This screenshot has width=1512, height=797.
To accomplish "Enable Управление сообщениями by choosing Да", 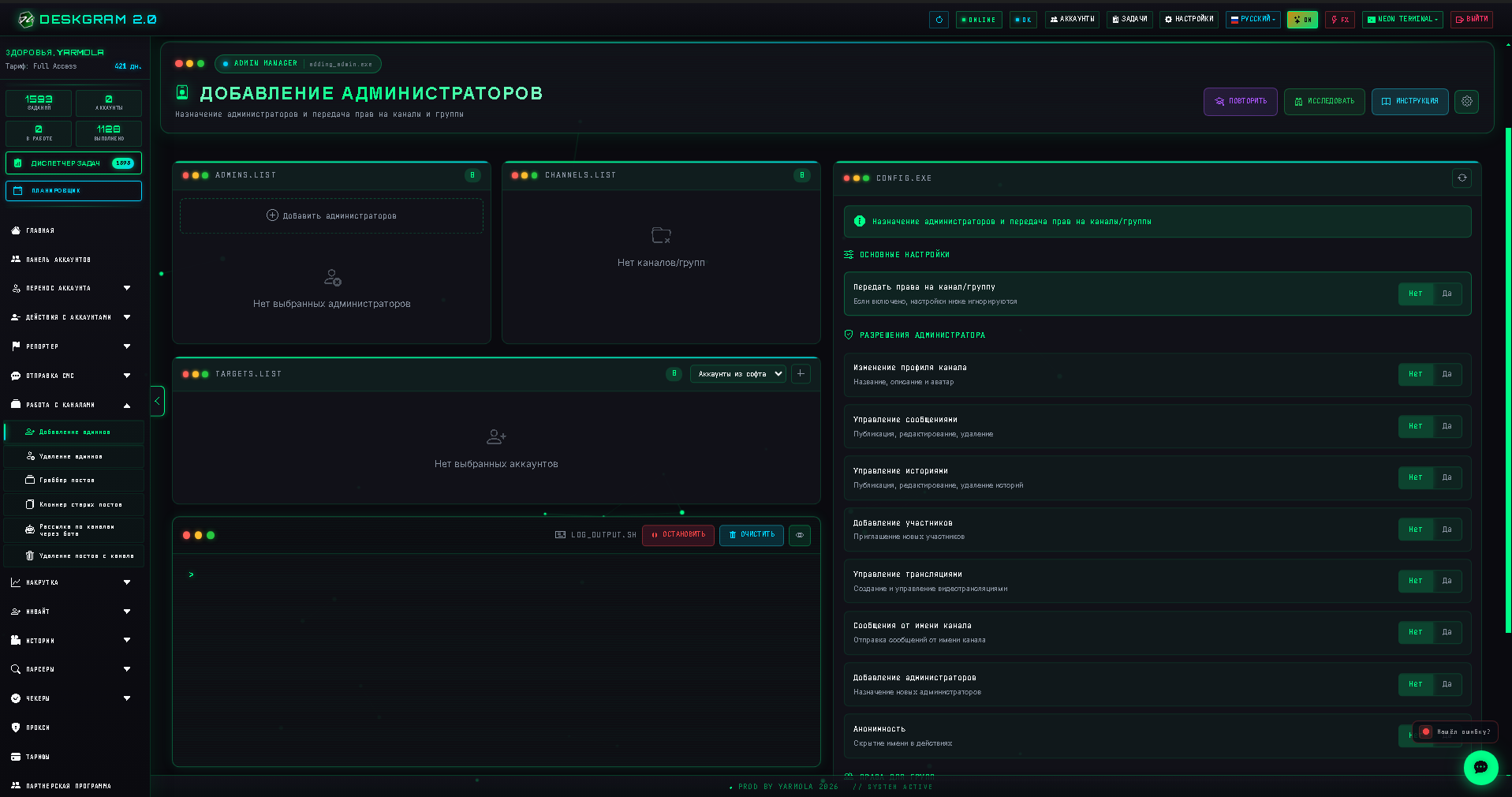I will (x=1447, y=426).
